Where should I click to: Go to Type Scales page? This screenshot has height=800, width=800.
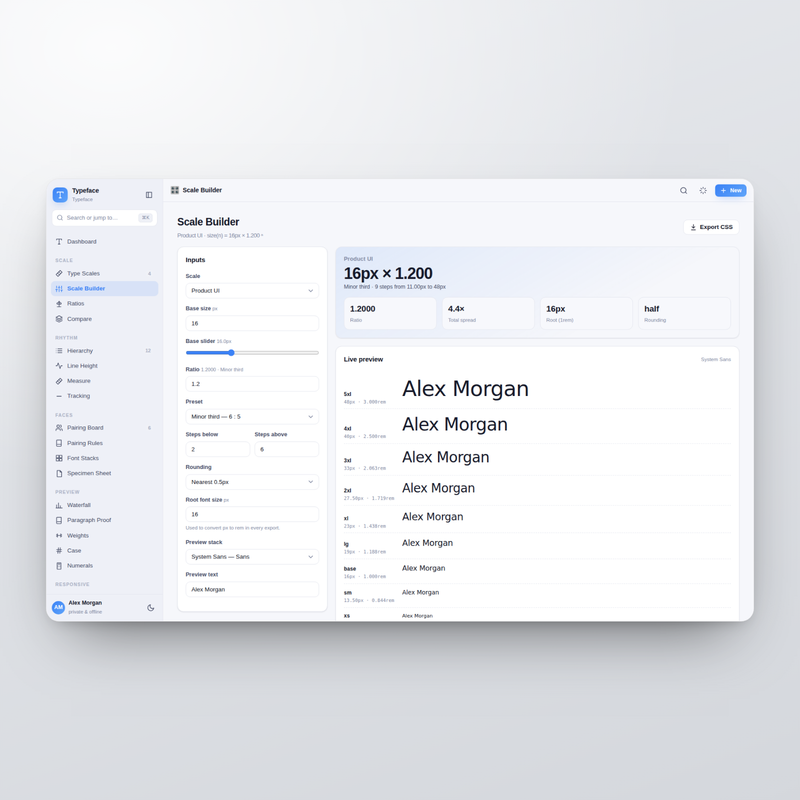pos(105,273)
